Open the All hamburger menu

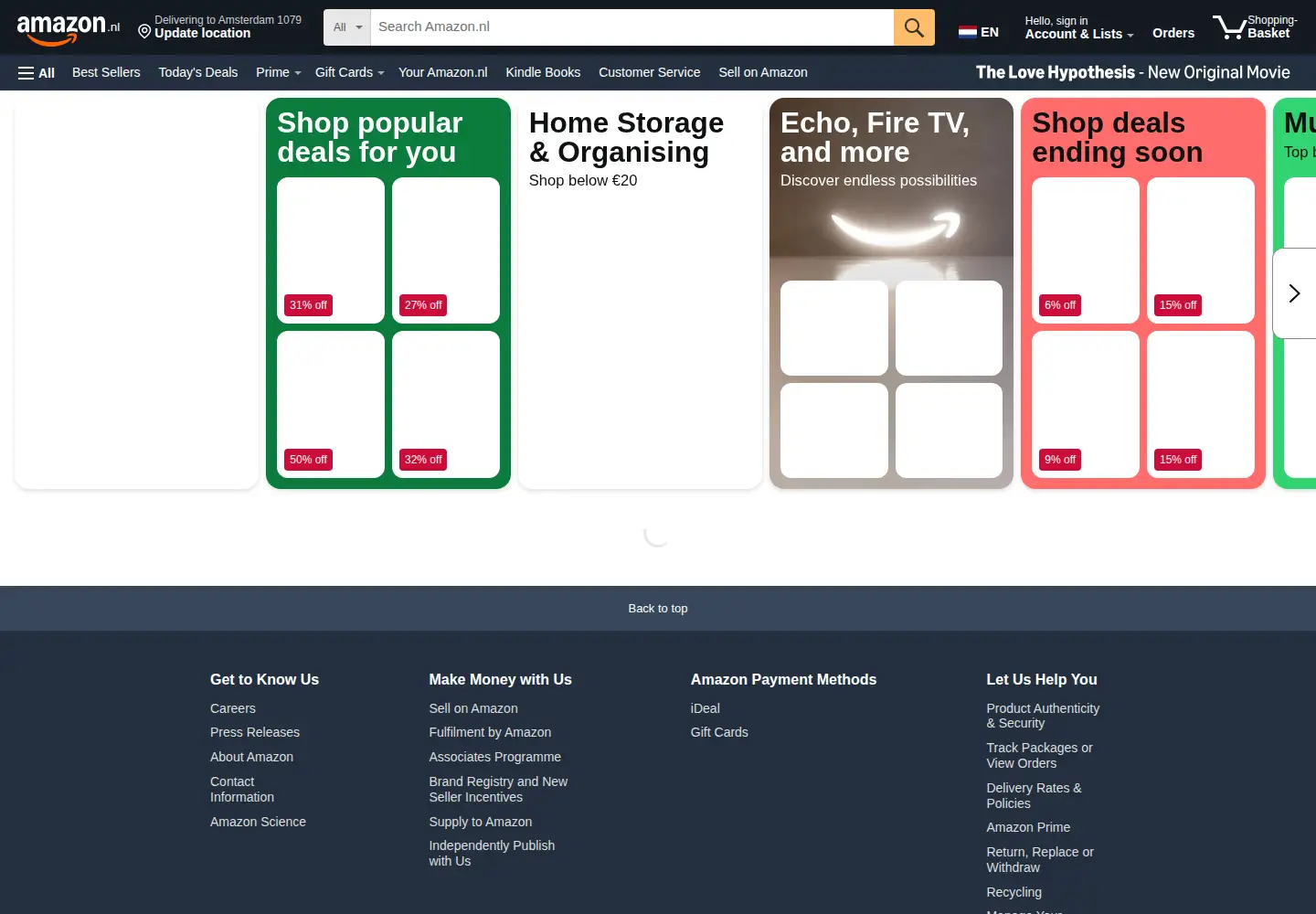tap(37, 73)
